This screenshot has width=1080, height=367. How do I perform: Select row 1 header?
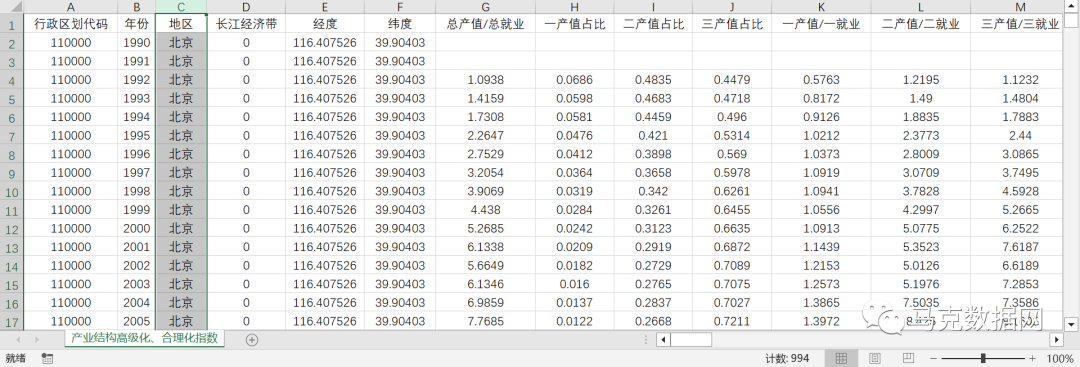(x=11, y=24)
